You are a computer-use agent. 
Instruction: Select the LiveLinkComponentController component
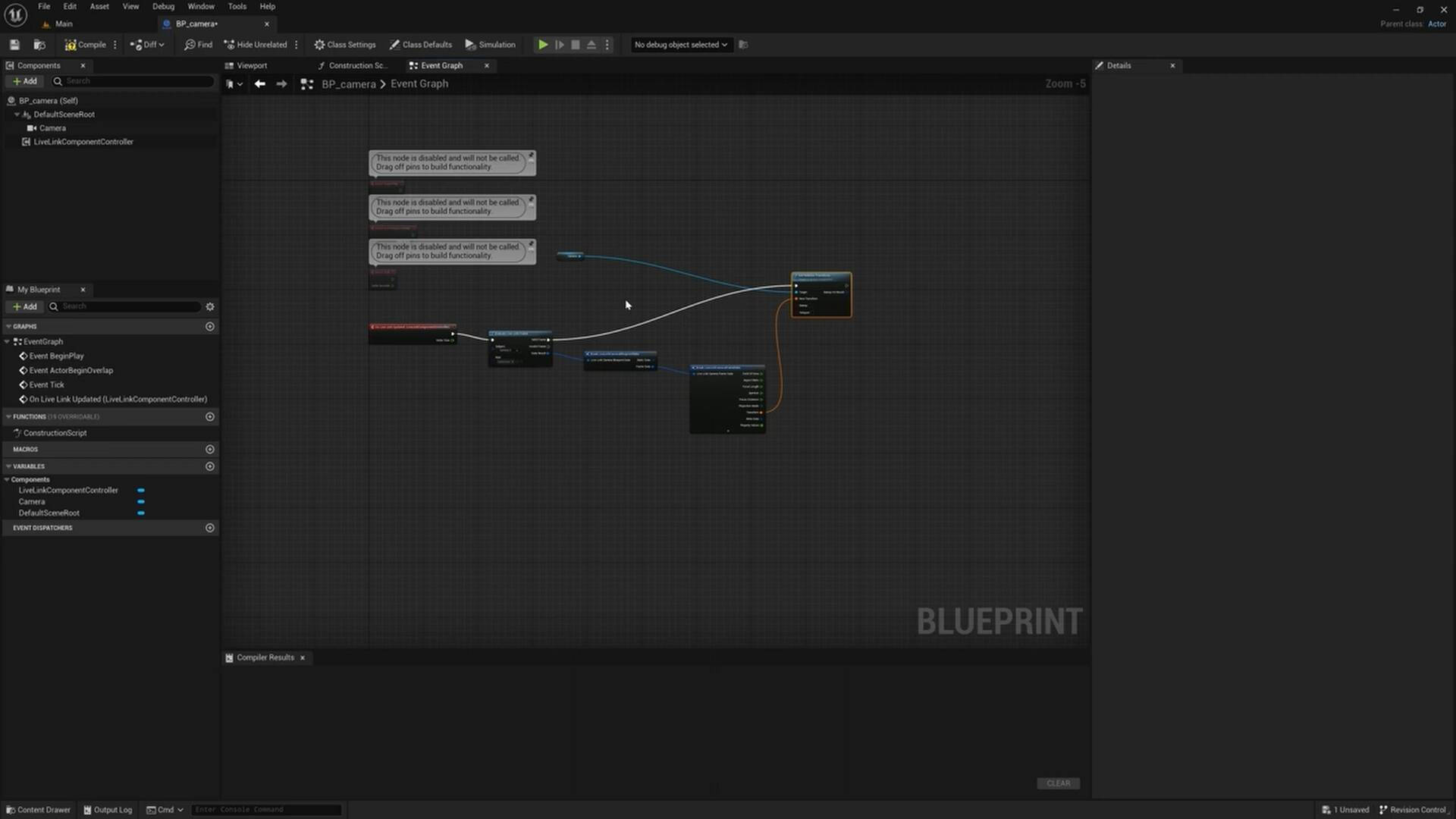[83, 142]
